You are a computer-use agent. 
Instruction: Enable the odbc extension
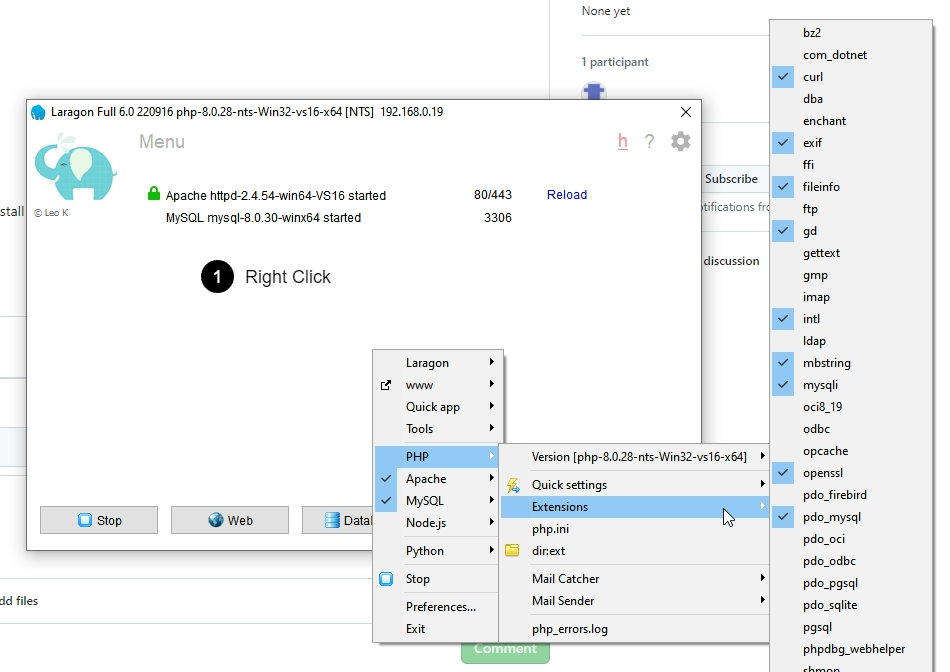click(x=851, y=429)
